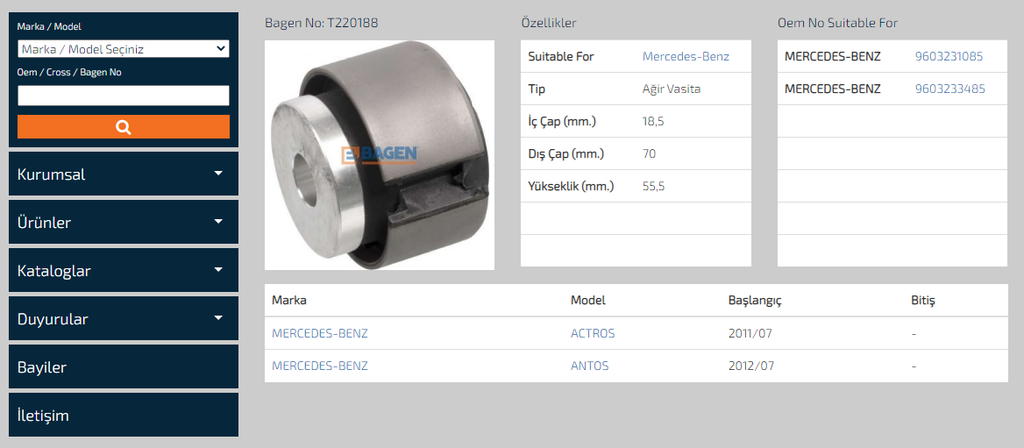
Task: Open OEM number 9603231085 link
Action: (949, 56)
